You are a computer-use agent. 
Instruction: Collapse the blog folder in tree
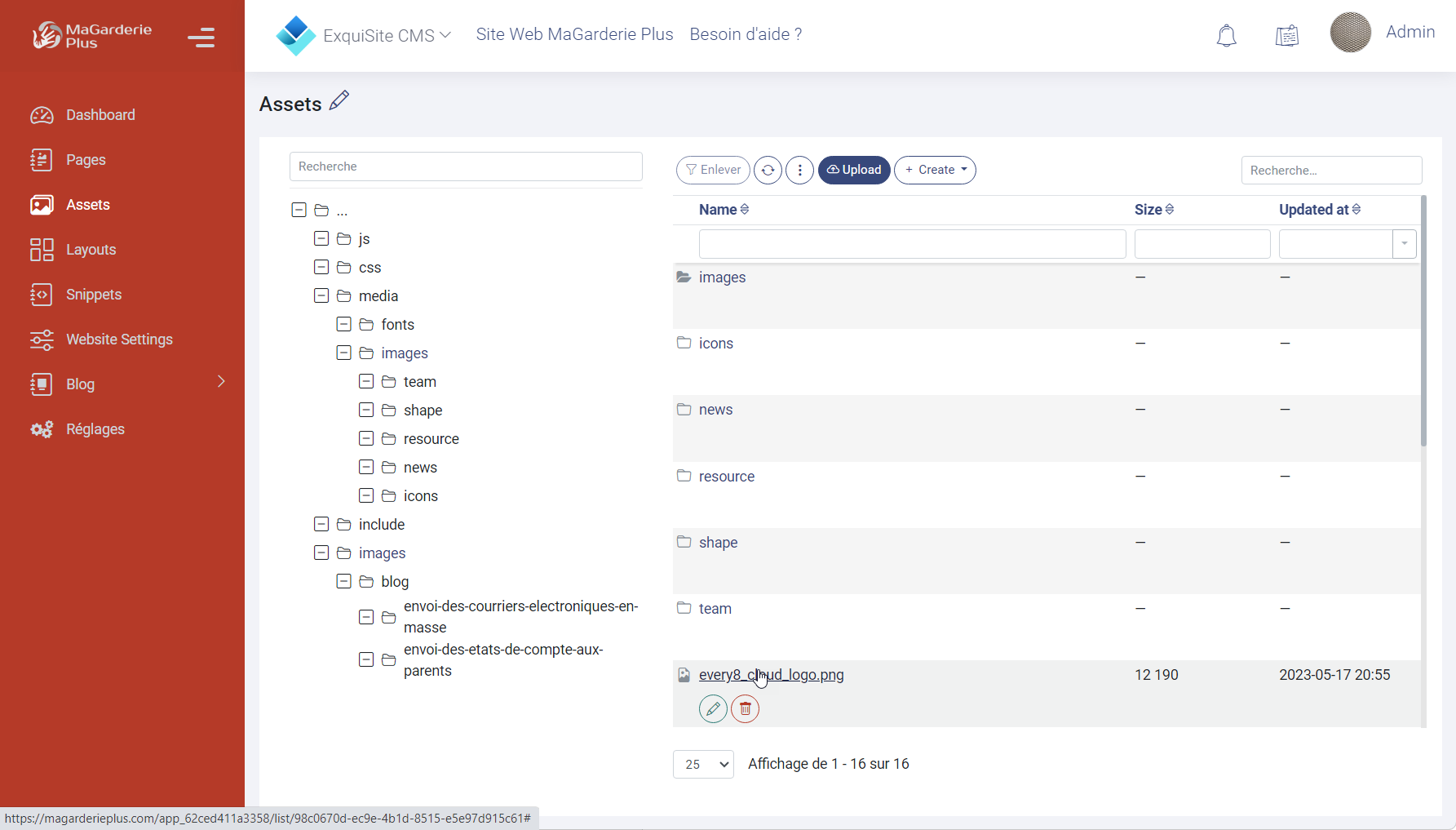pos(343,581)
